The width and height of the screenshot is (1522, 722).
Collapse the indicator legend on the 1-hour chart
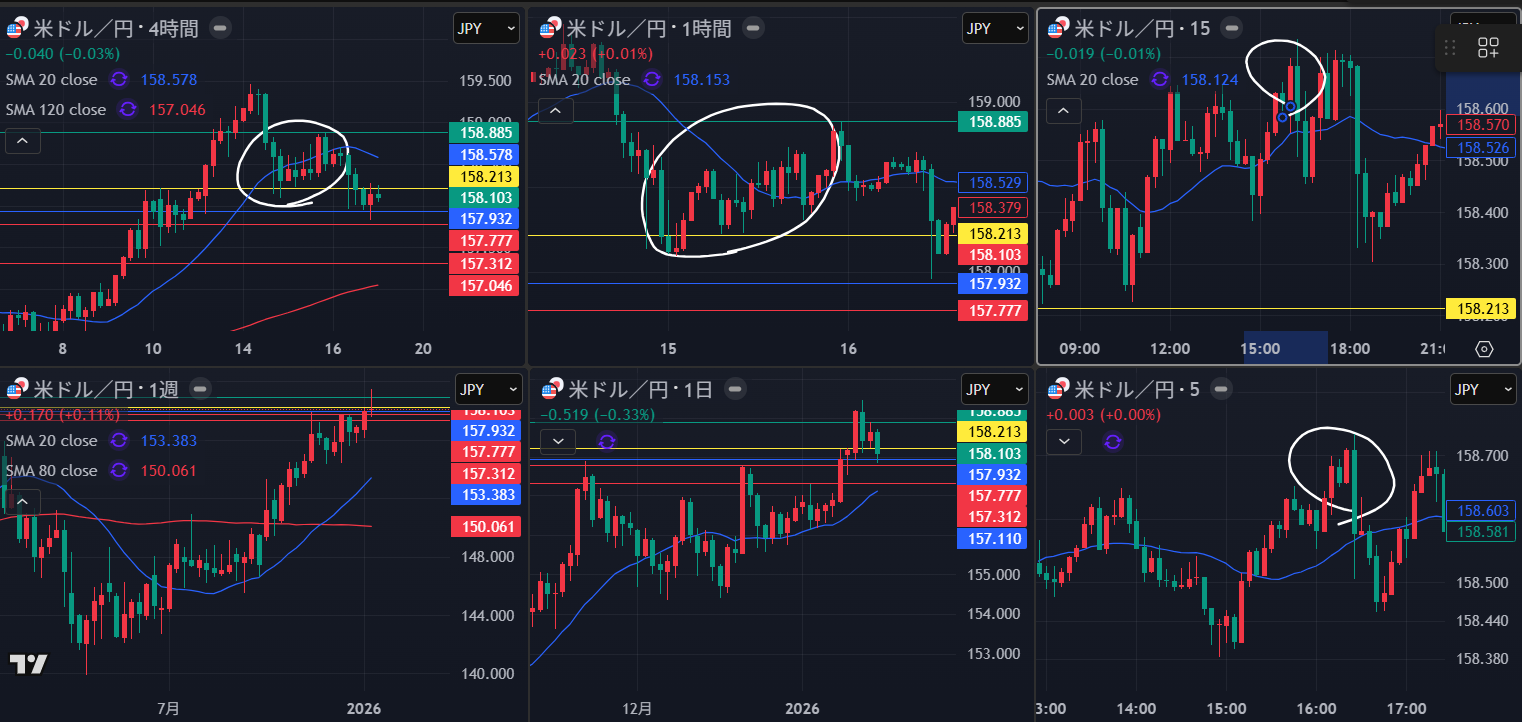tap(554, 111)
